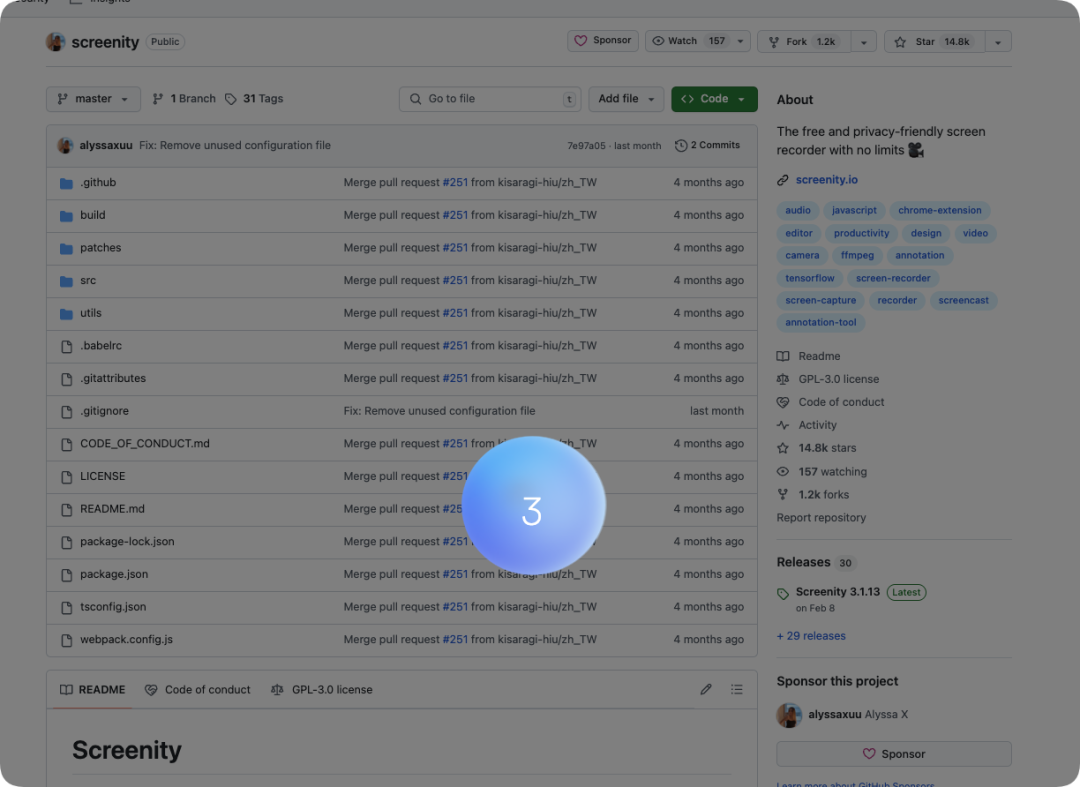This screenshot has height=787, width=1080.
Task: Open the Fork options dropdown arrow
Action: [864, 41]
